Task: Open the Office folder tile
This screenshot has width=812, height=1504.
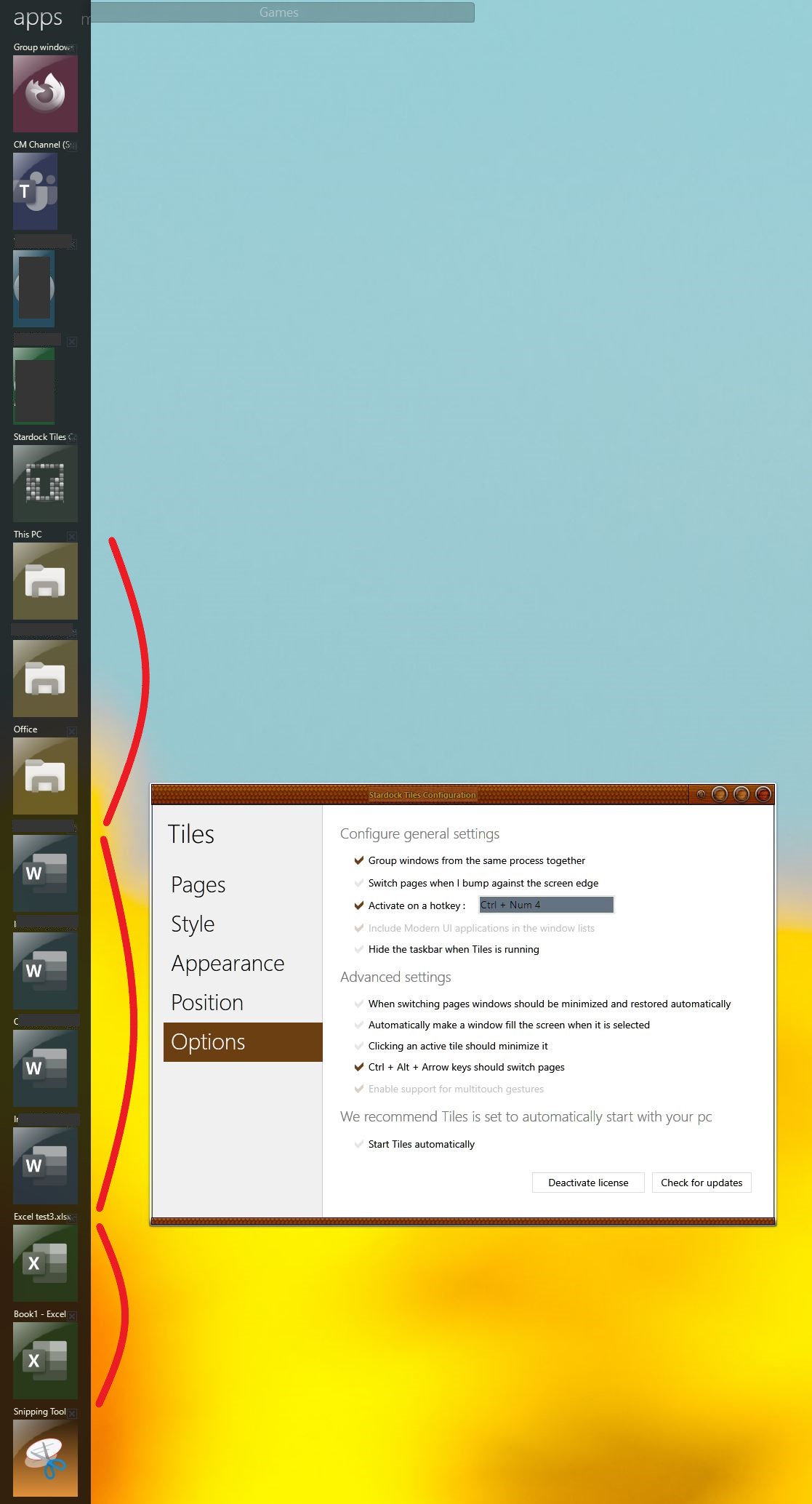Action: 45,776
